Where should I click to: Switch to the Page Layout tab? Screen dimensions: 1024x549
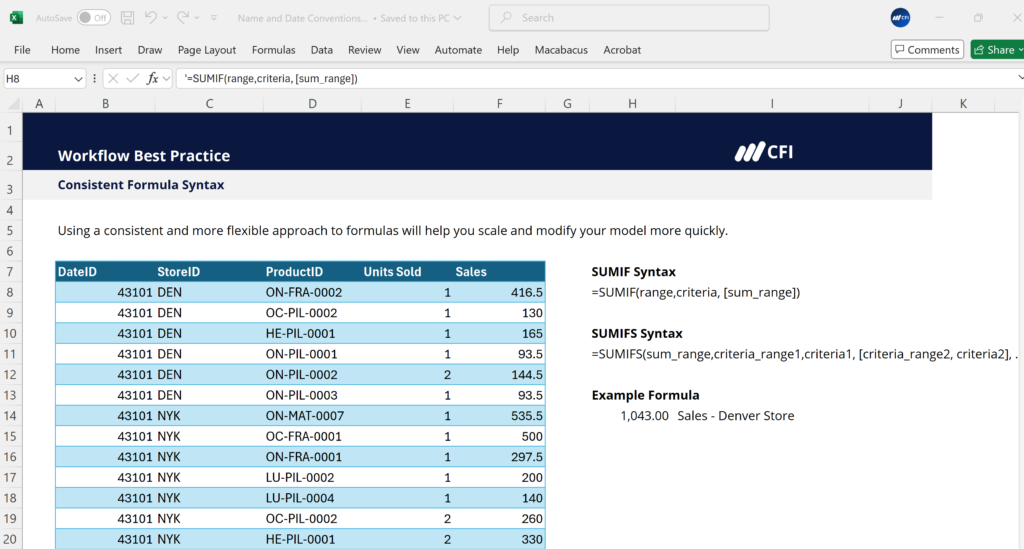click(x=207, y=49)
